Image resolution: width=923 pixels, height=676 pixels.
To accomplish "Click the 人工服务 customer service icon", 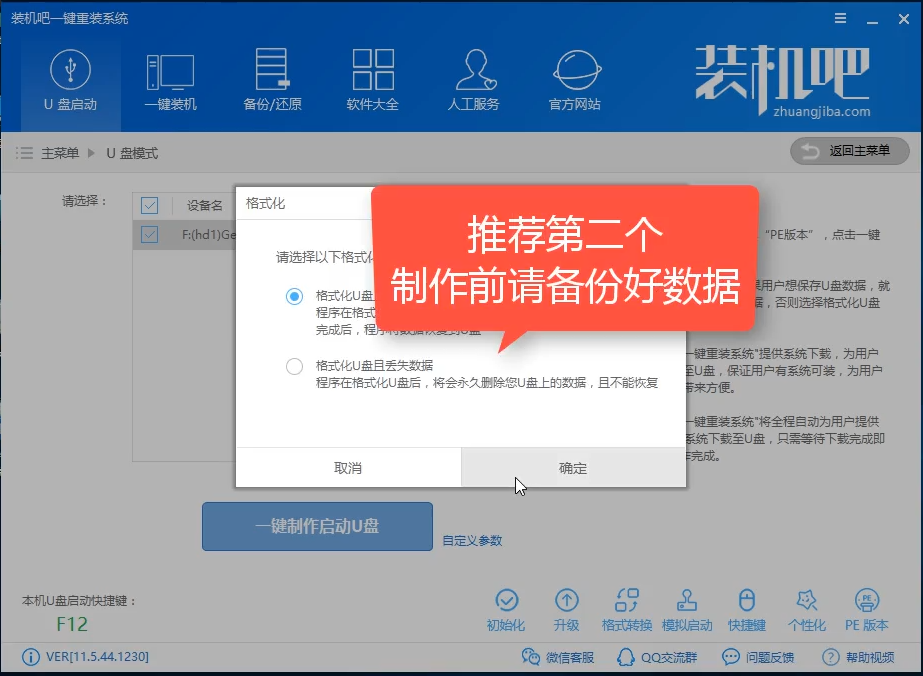I will [473, 80].
